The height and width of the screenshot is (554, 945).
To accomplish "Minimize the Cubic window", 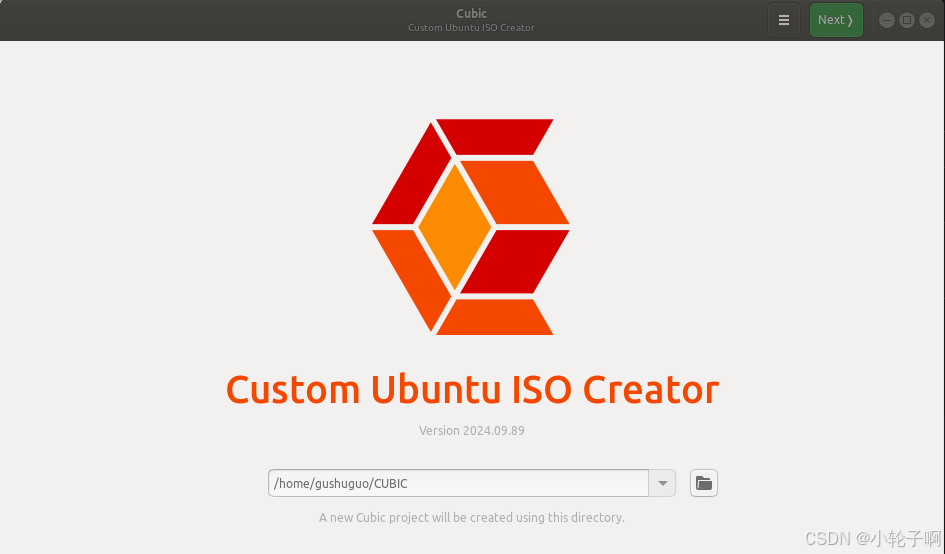I will [887, 20].
